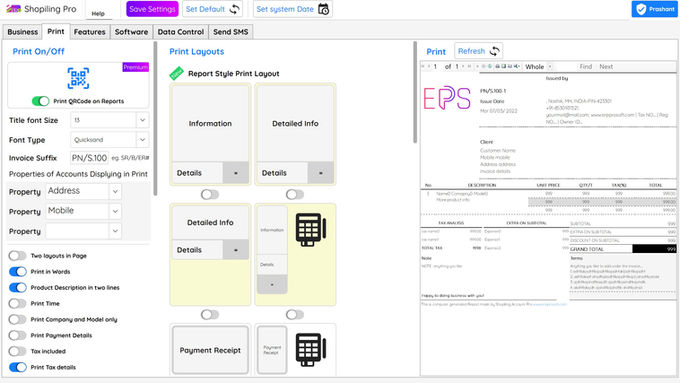Toggle switch below the large Information layout card

(210, 194)
